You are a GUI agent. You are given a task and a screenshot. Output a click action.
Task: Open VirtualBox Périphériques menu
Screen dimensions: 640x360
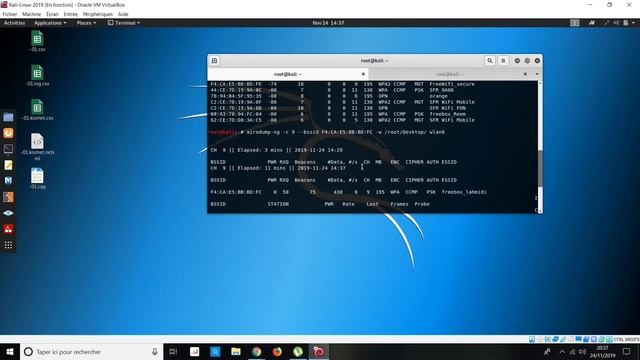tap(98, 14)
